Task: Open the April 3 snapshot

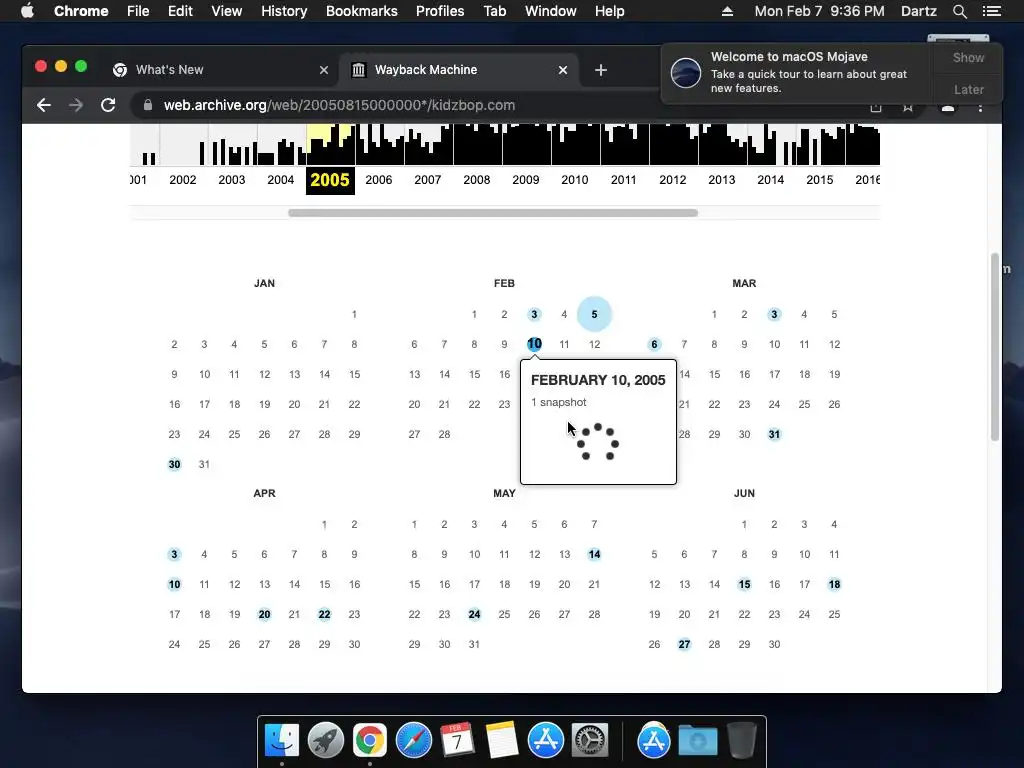Action: tap(174, 554)
